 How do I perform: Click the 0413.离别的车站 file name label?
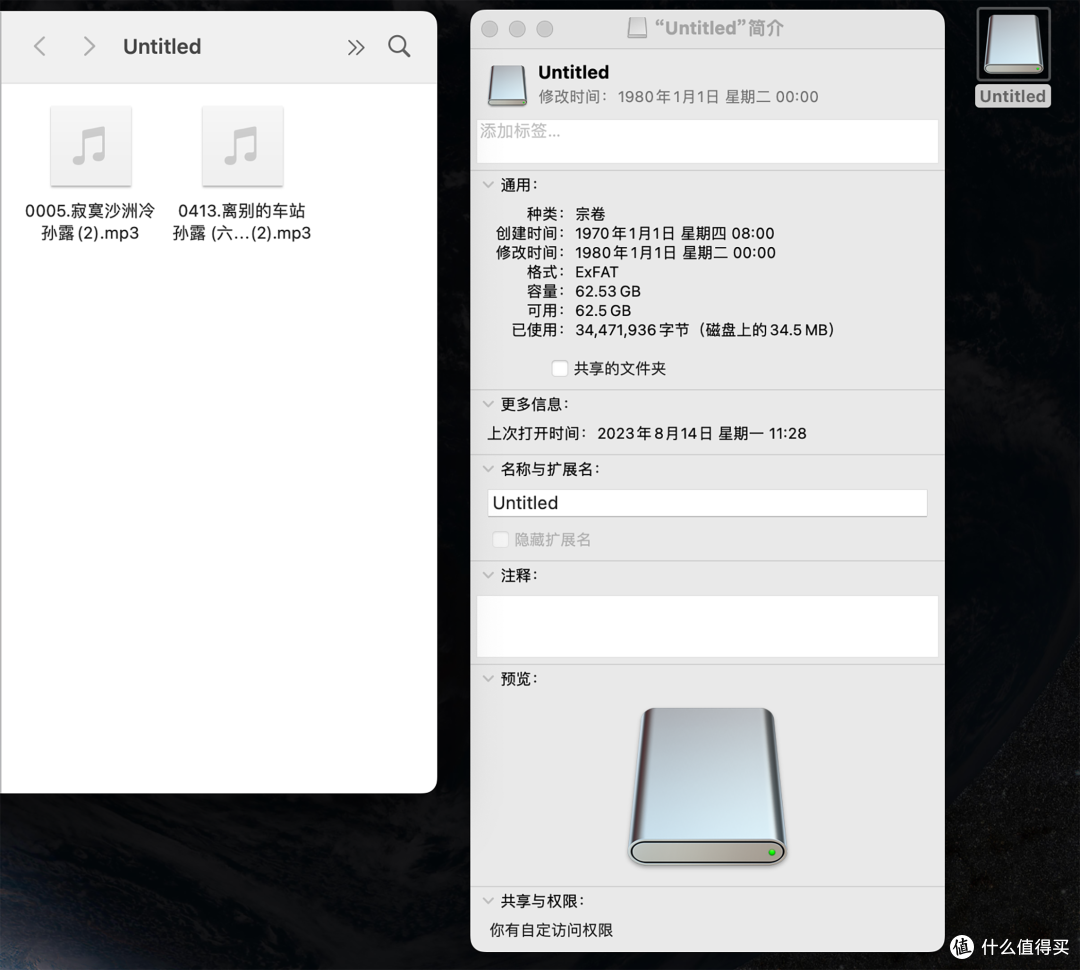click(242, 222)
